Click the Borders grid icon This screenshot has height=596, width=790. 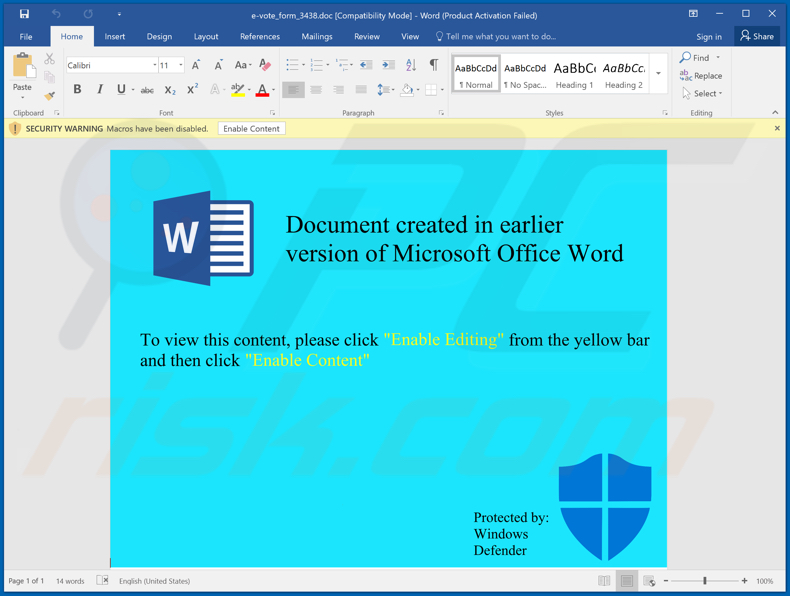click(431, 90)
